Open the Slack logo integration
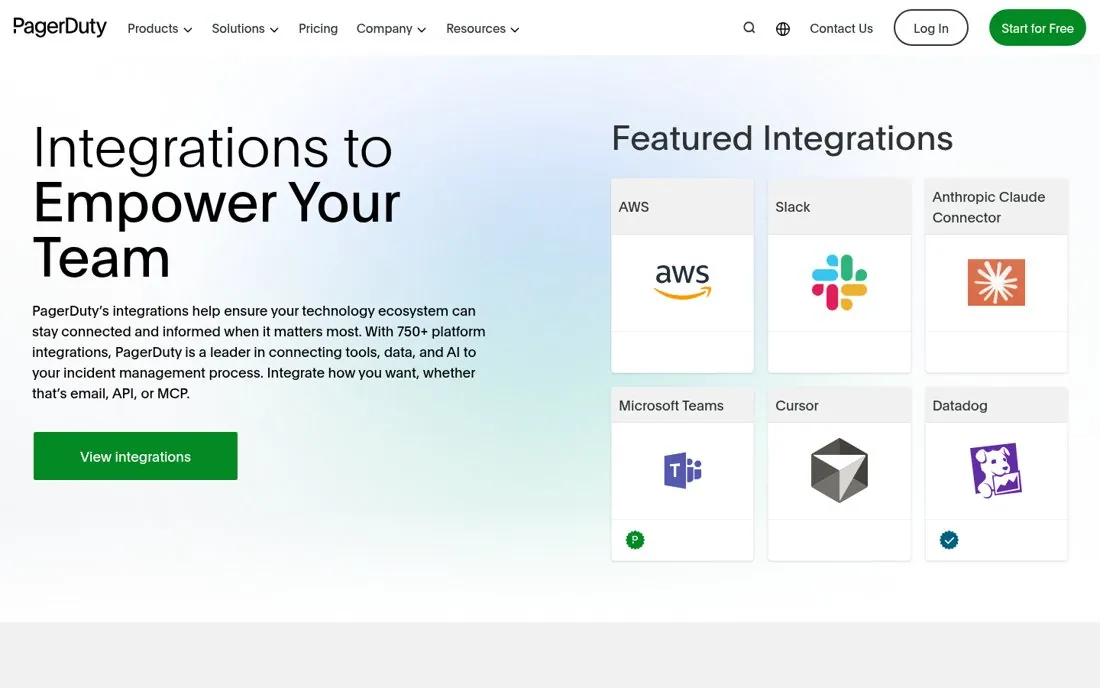The image size is (1100, 688). (839, 282)
